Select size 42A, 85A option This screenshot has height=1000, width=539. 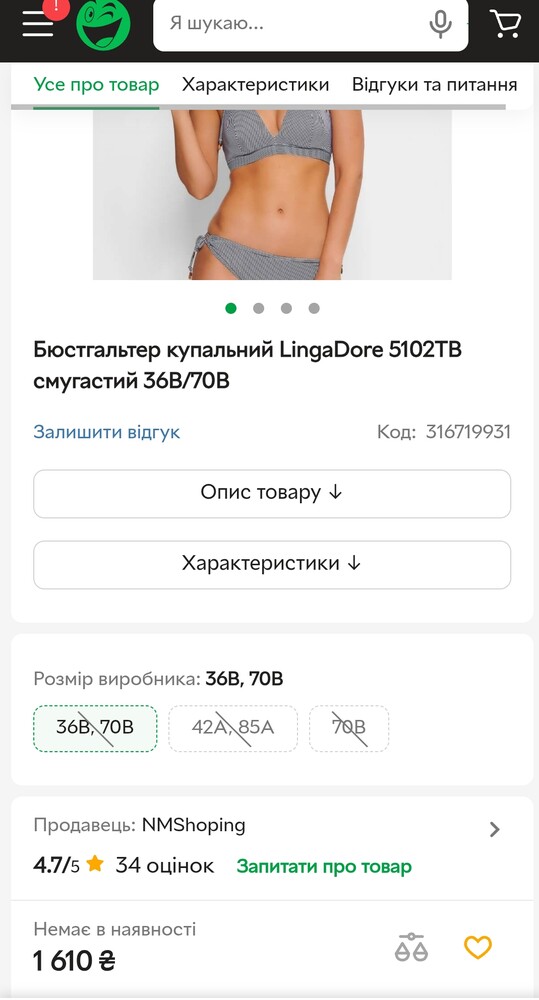[233, 728]
